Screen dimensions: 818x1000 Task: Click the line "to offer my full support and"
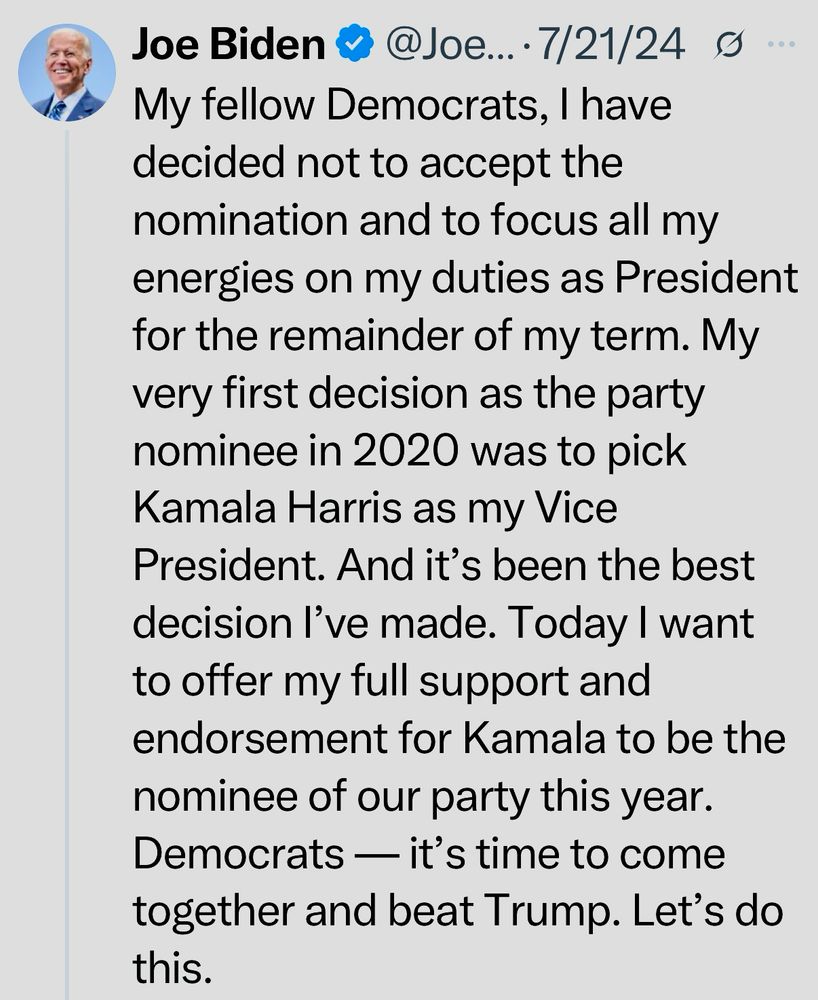point(391,680)
